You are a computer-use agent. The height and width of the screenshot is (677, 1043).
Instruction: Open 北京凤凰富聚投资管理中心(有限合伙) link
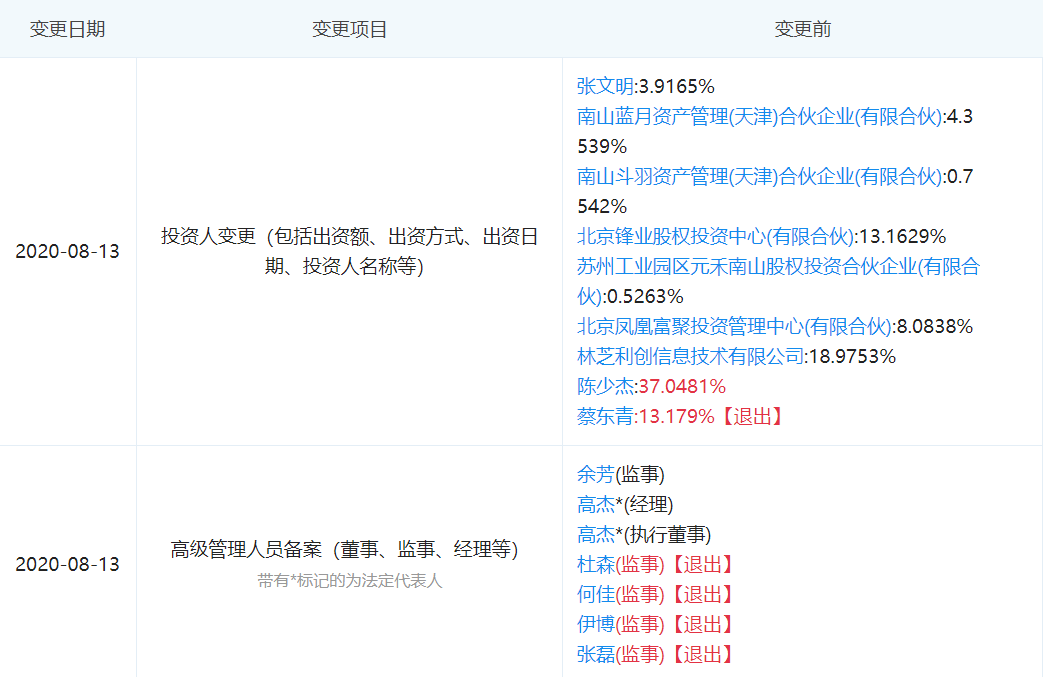(734, 326)
